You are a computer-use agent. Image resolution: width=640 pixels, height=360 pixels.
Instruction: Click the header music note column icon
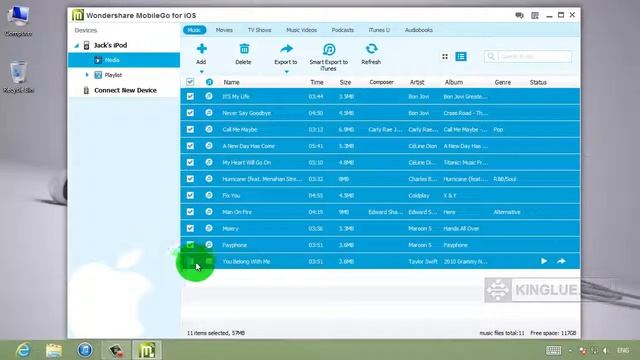point(209,82)
